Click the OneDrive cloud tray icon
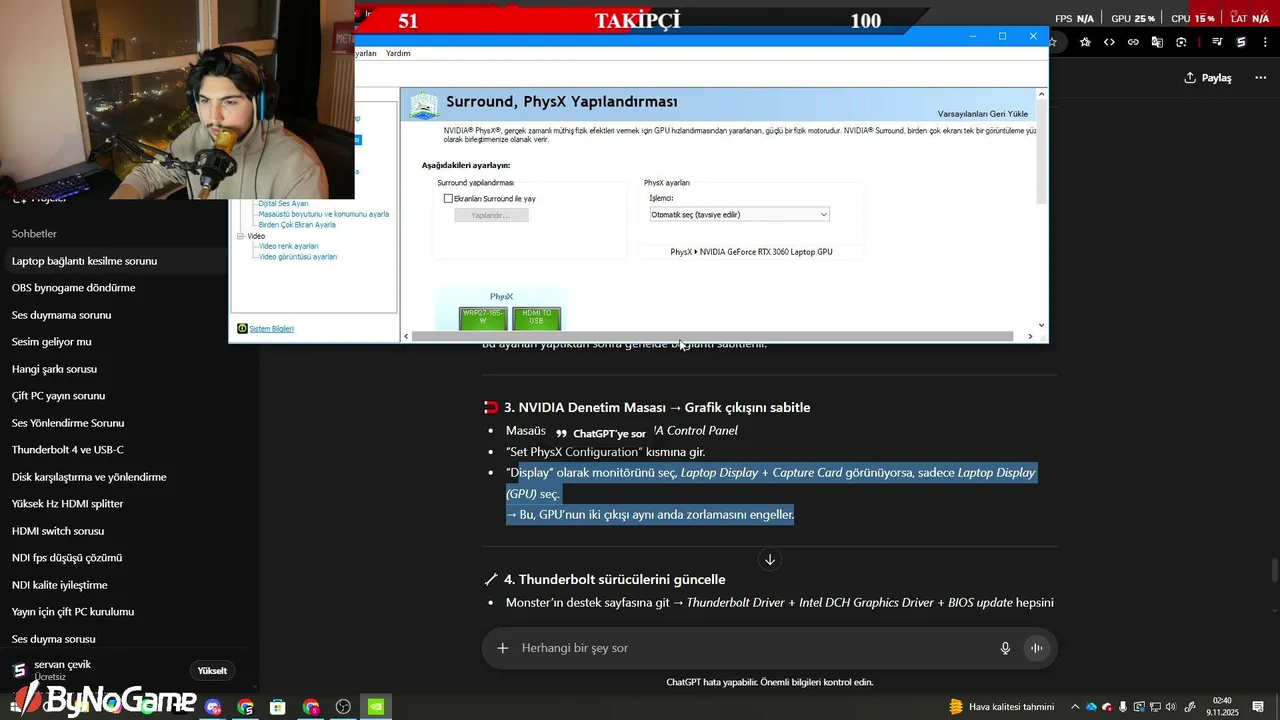Screen dimensions: 1280x720 tap(1091, 707)
